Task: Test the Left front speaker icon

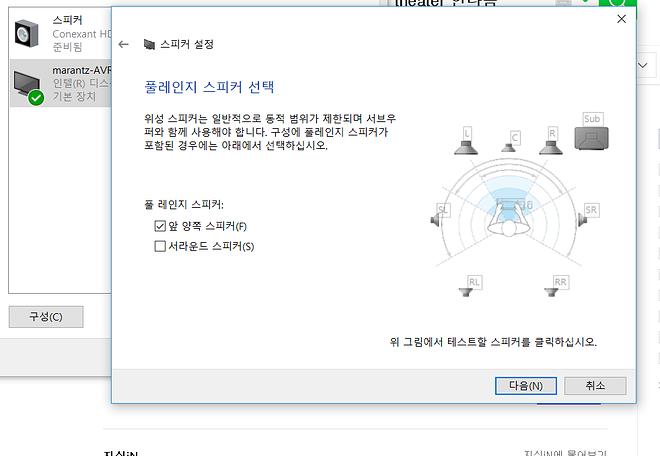Action: click(x=466, y=141)
